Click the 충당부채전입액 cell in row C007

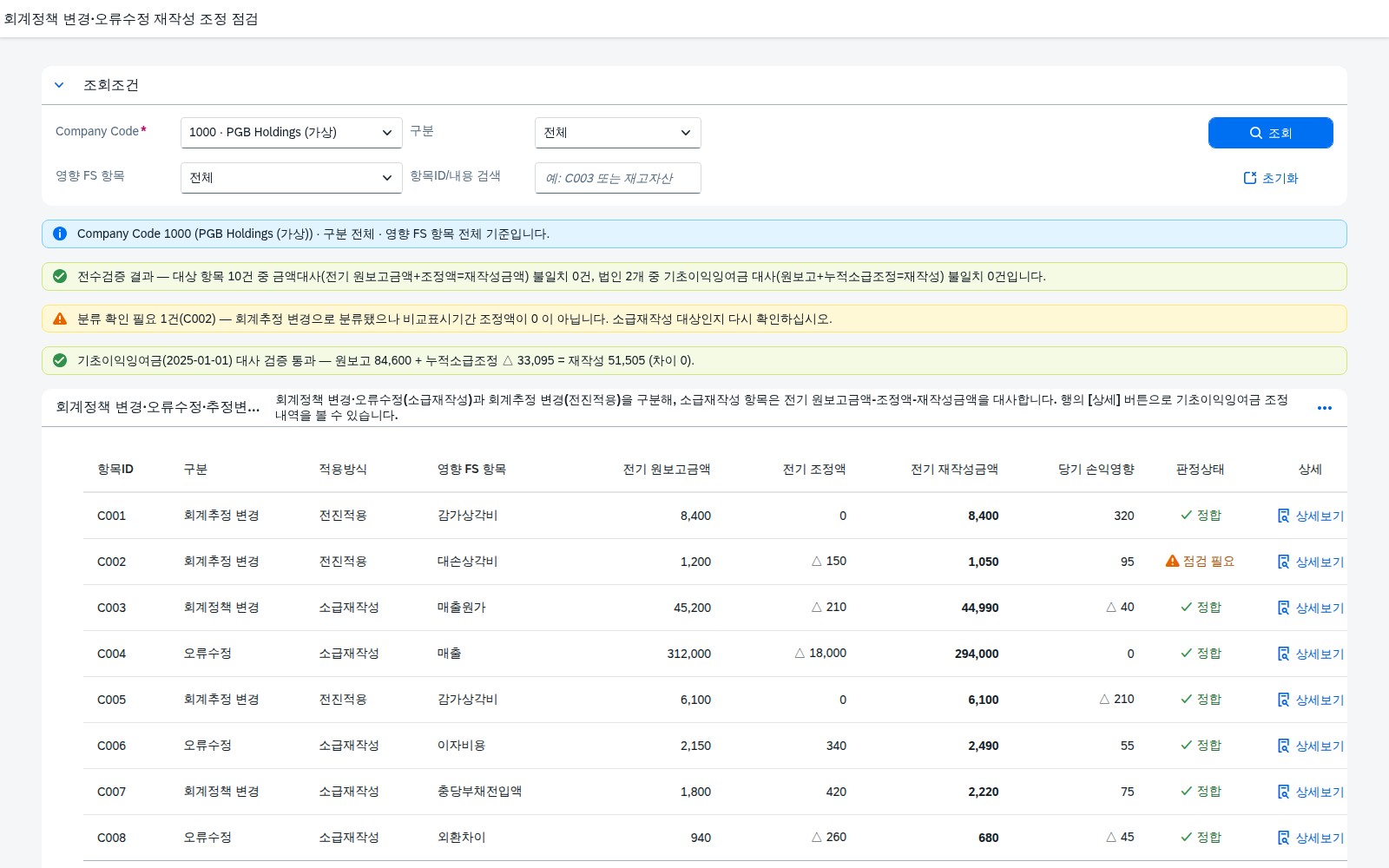click(479, 792)
